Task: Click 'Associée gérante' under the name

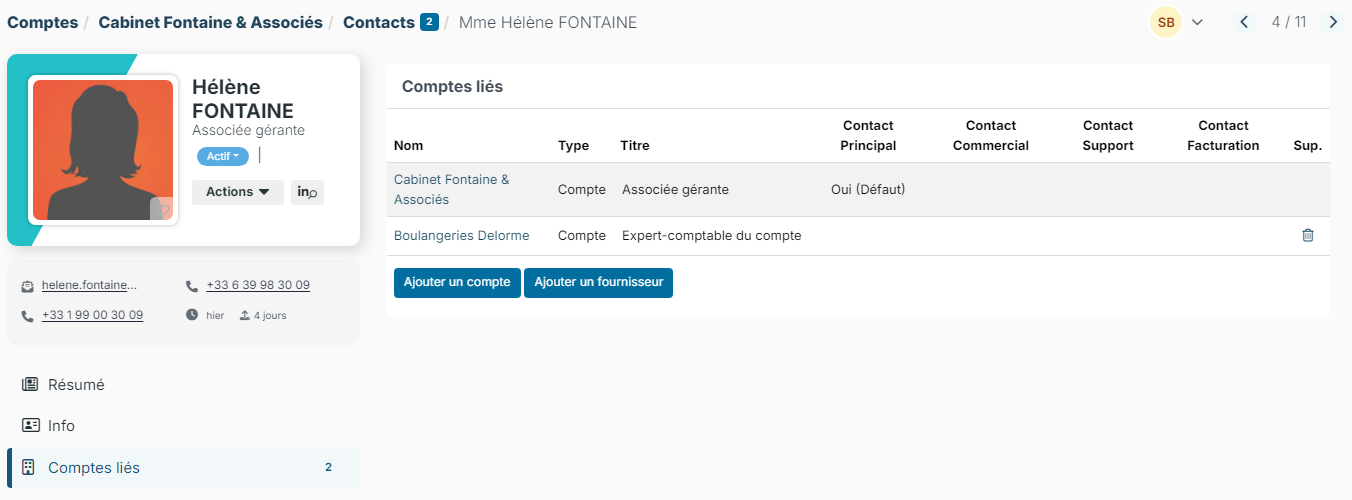Action: (248, 130)
